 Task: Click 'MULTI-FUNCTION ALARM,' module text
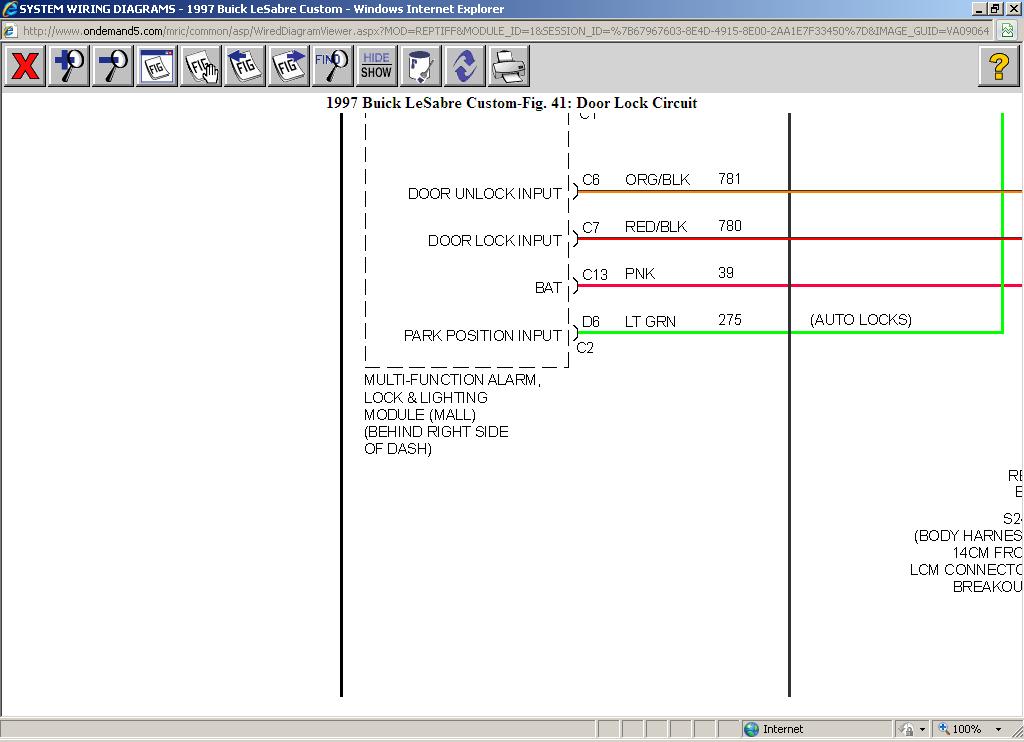[x=453, y=379]
